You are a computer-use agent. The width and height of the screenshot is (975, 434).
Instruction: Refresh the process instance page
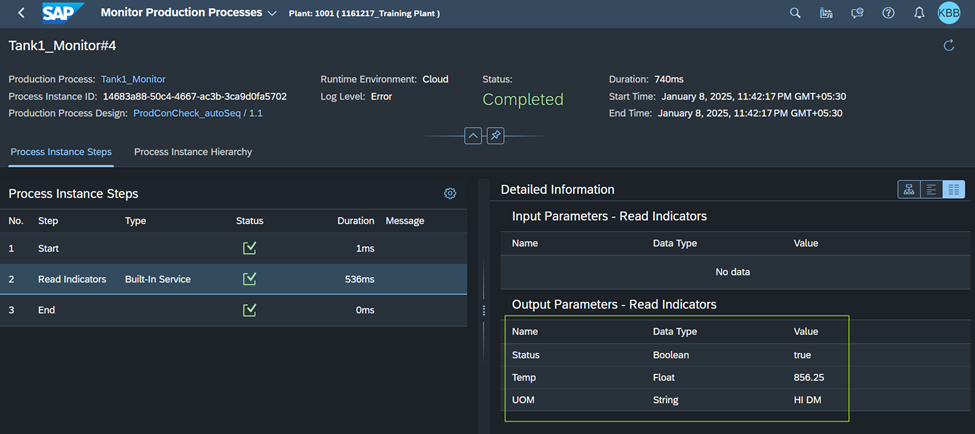pyautogui.click(x=948, y=45)
